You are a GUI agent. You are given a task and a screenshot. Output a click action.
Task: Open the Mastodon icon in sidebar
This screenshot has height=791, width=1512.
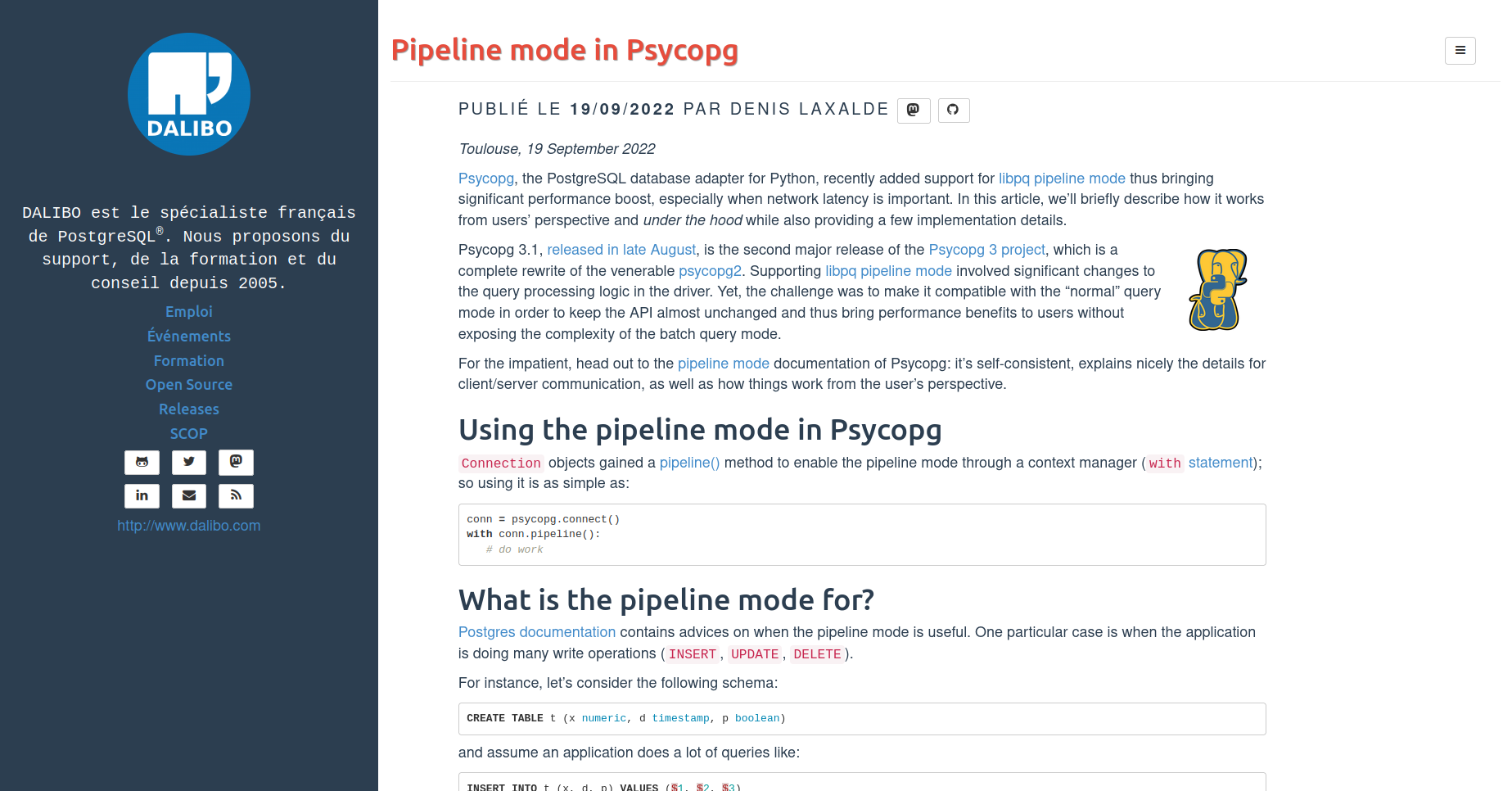[236, 462]
